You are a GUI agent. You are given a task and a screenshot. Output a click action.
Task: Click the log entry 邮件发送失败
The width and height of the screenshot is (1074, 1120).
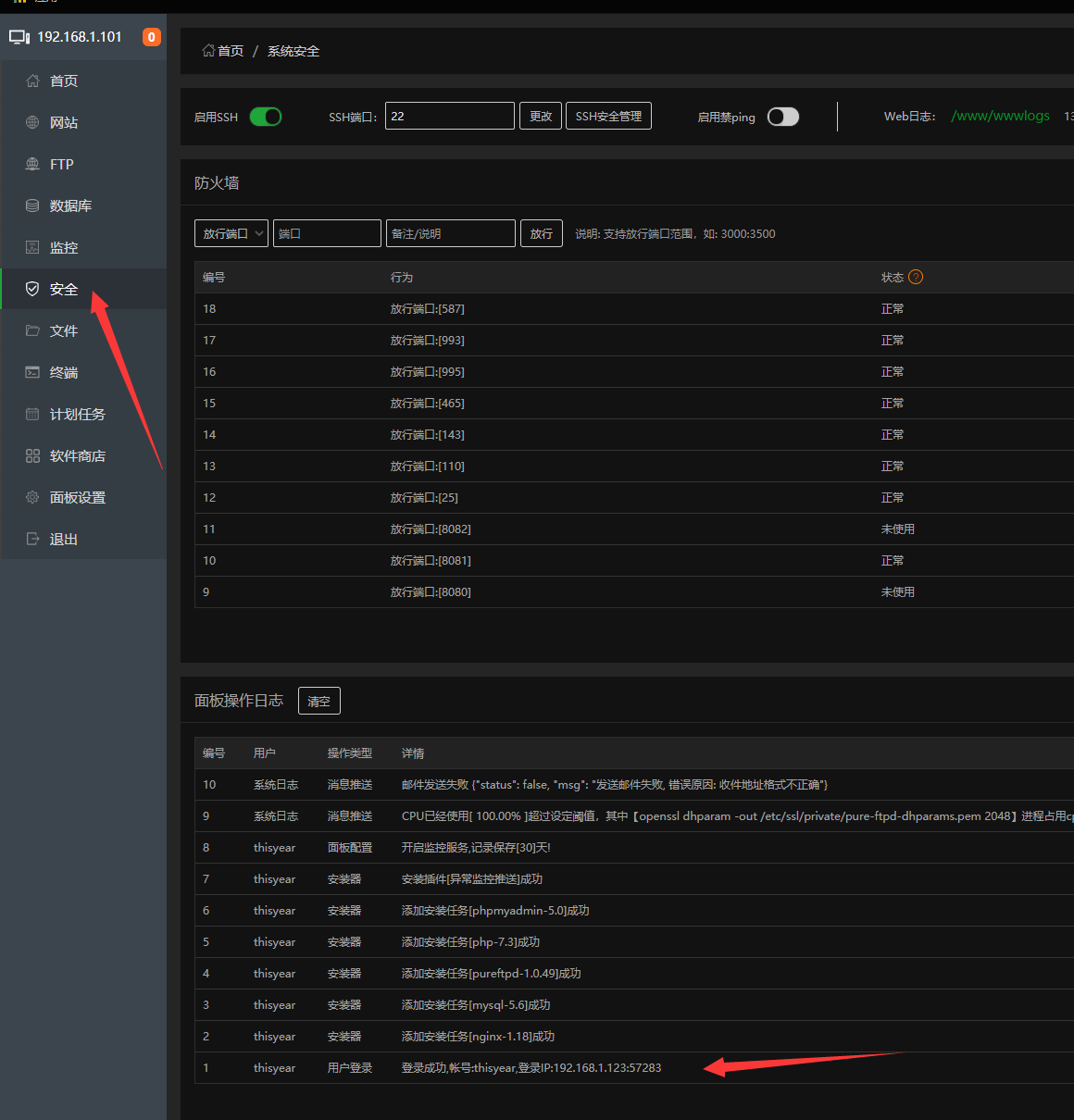point(634,785)
